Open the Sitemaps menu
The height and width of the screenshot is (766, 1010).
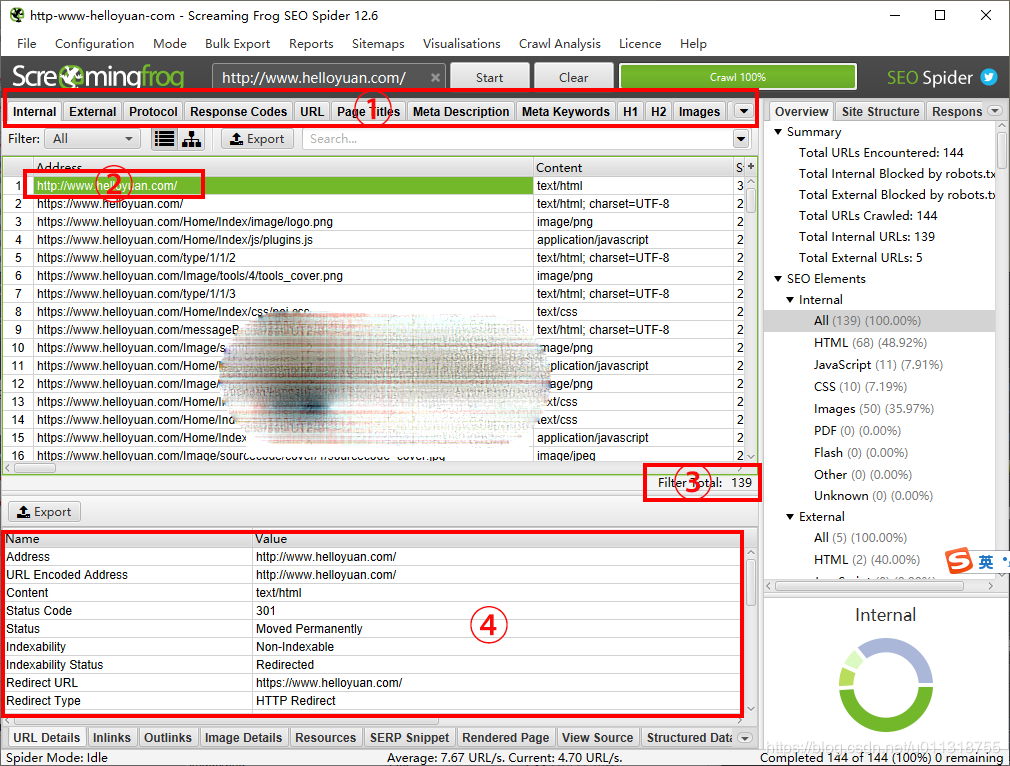[x=378, y=43]
